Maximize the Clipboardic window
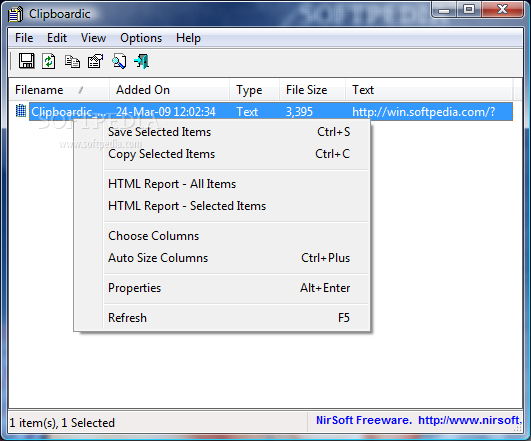531x441 pixels. pos(469,9)
